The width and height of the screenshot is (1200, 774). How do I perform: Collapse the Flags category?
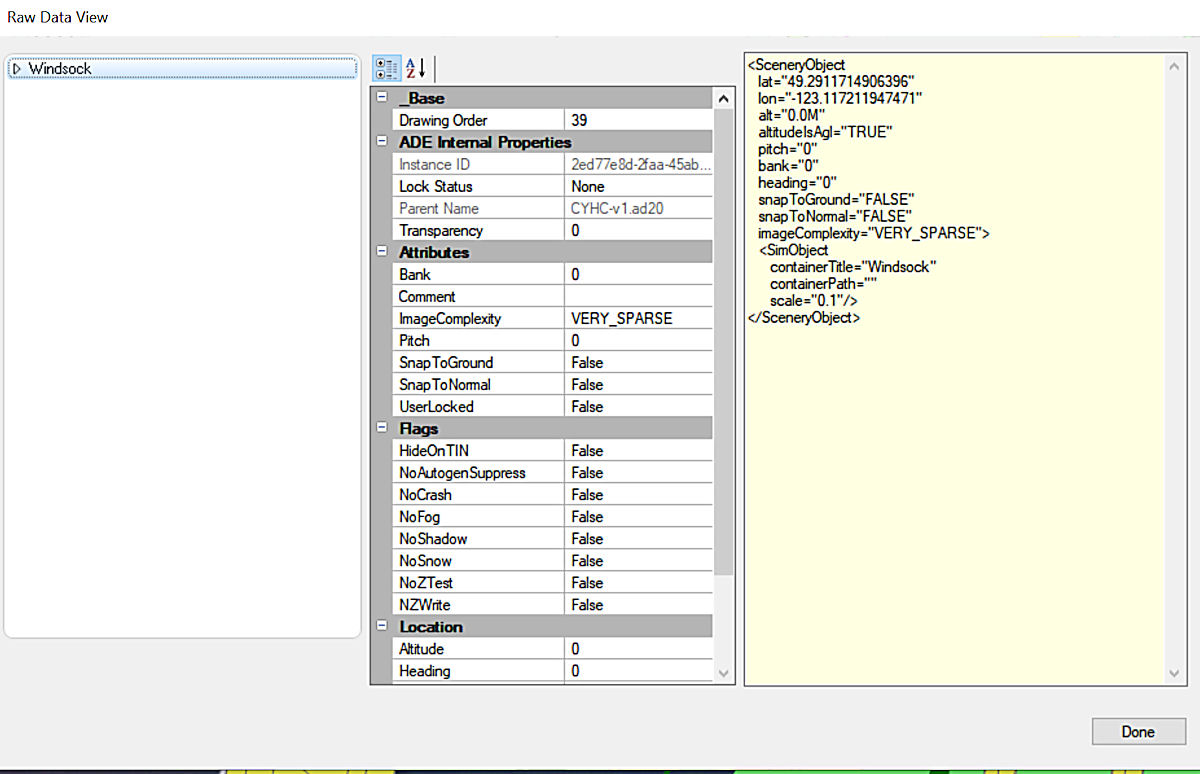pos(382,428)
